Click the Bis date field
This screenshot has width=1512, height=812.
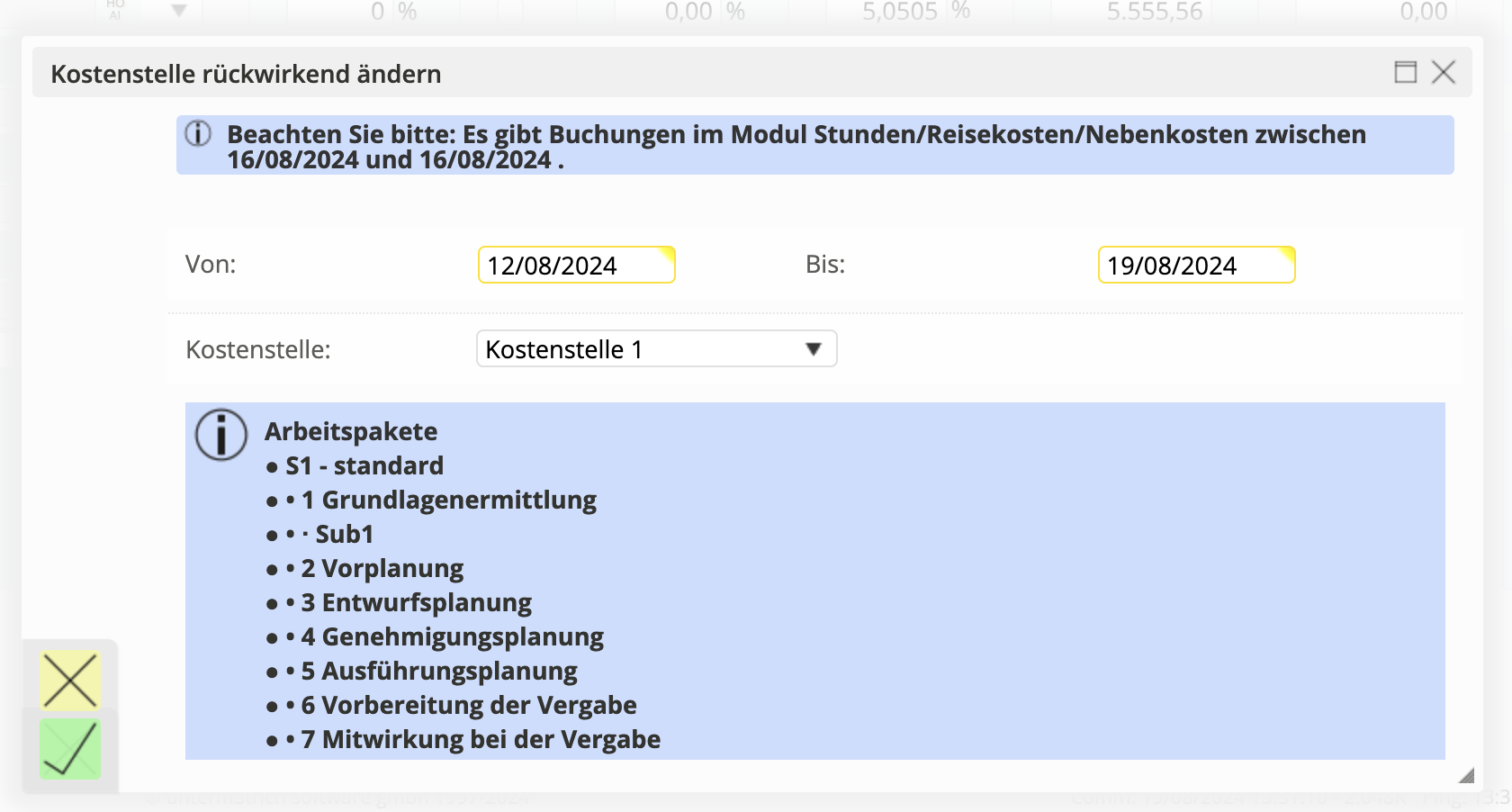tap(1195, 266)
